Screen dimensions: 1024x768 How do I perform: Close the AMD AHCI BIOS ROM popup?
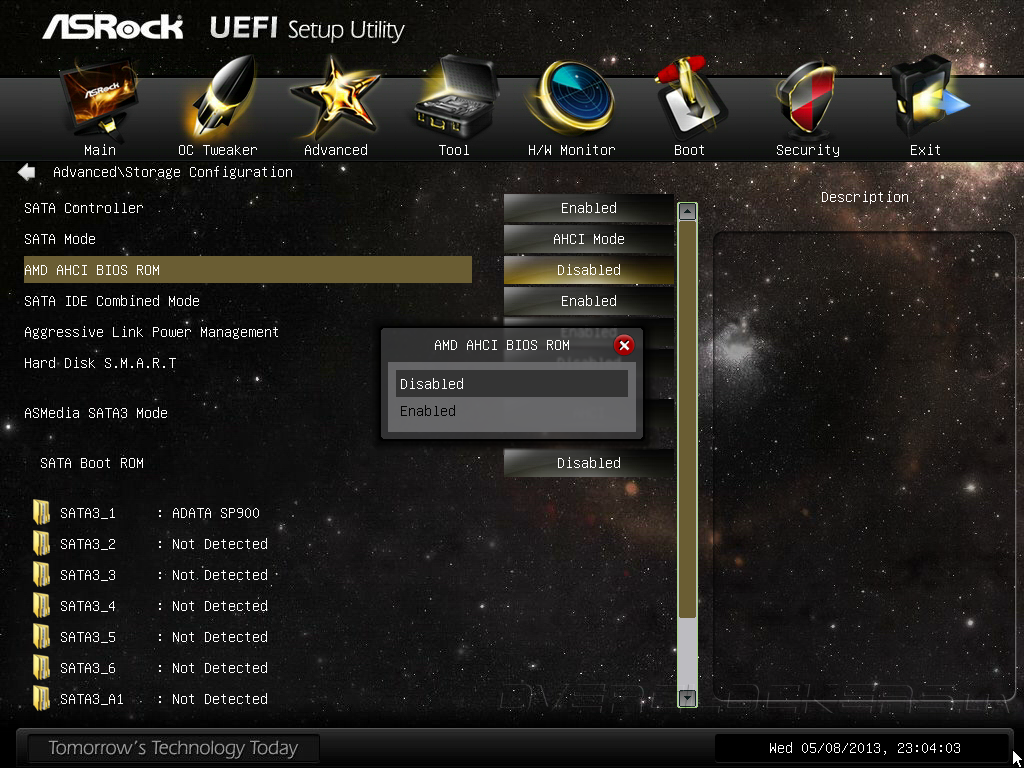[x=624, y=345]
